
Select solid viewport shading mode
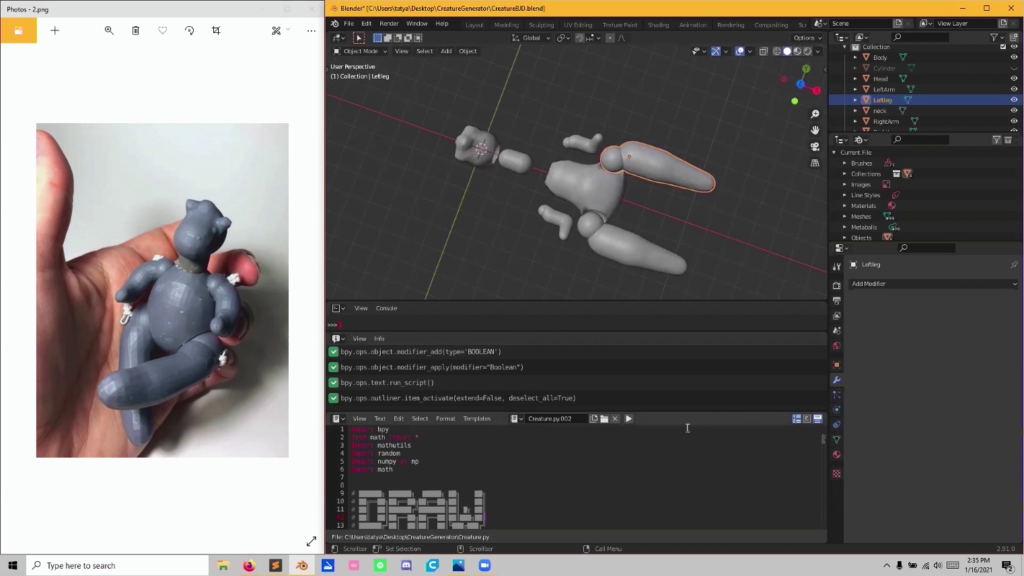[x=787, y=51]
